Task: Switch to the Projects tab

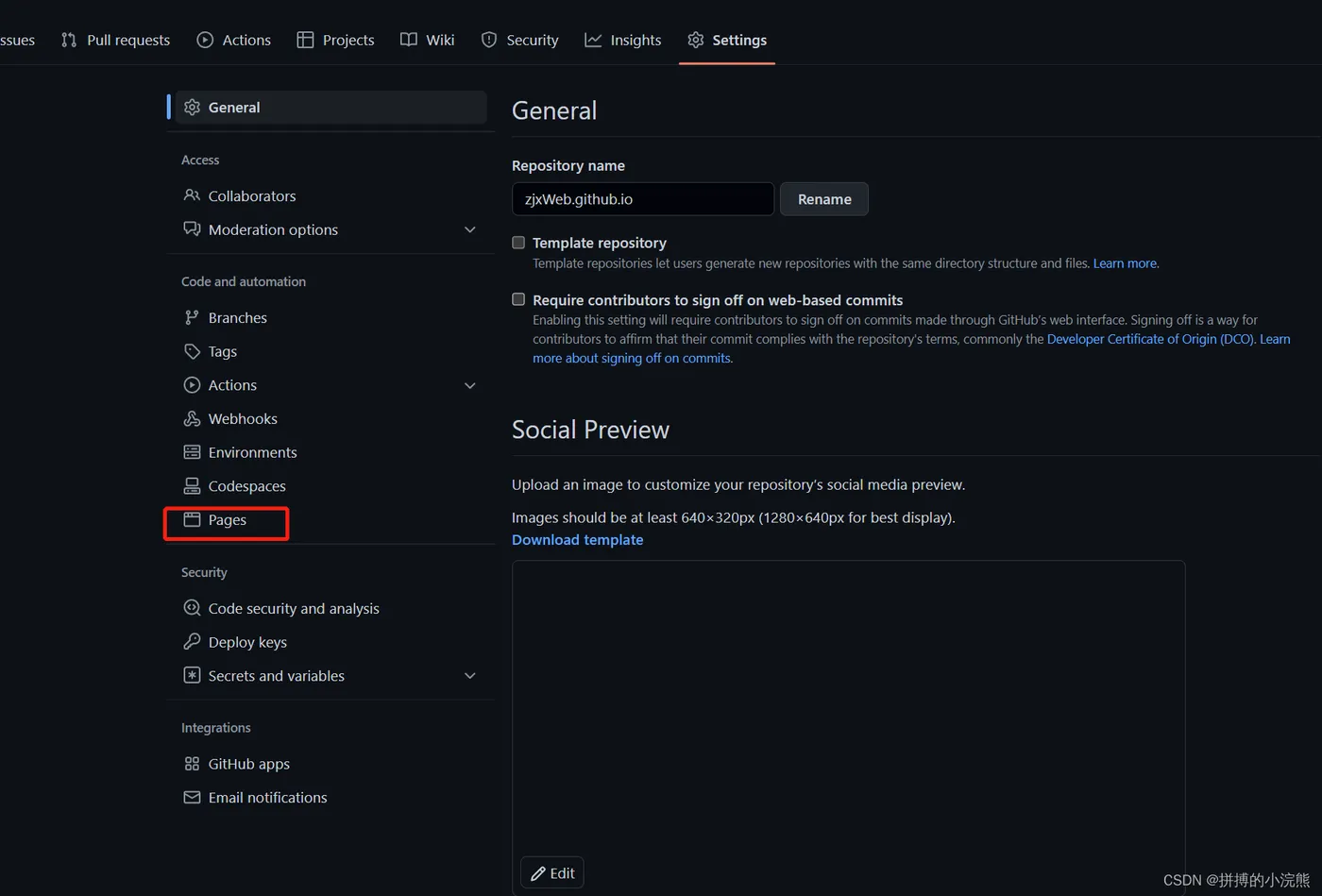Action: 336,40
